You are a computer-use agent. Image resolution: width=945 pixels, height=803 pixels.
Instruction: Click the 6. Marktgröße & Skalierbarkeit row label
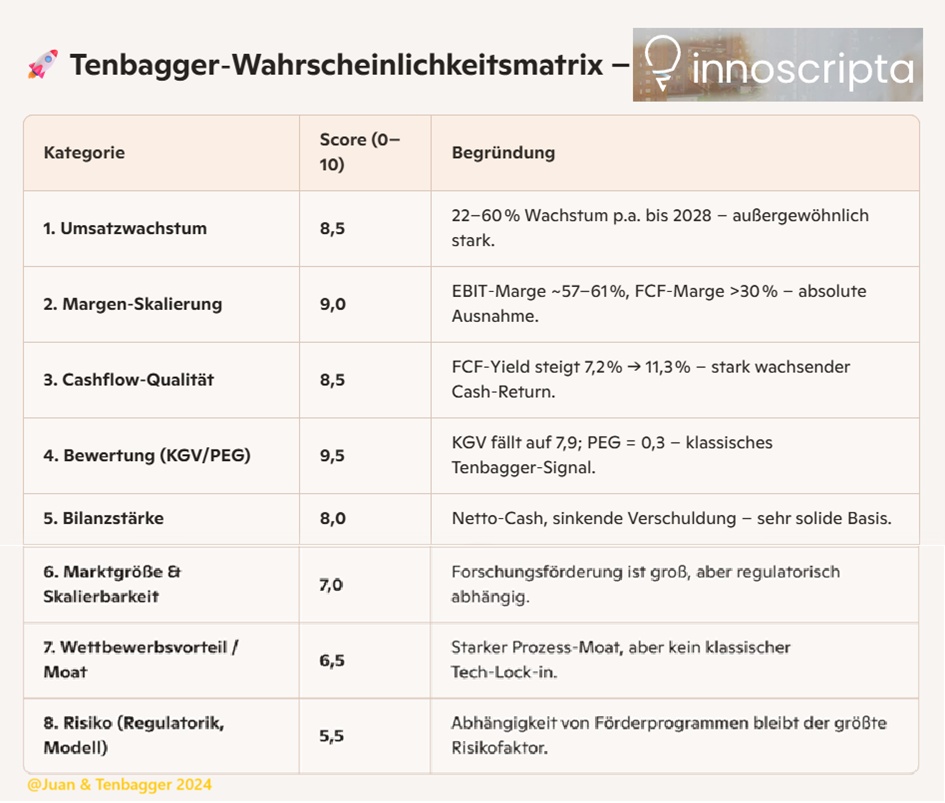click(112, 584)
